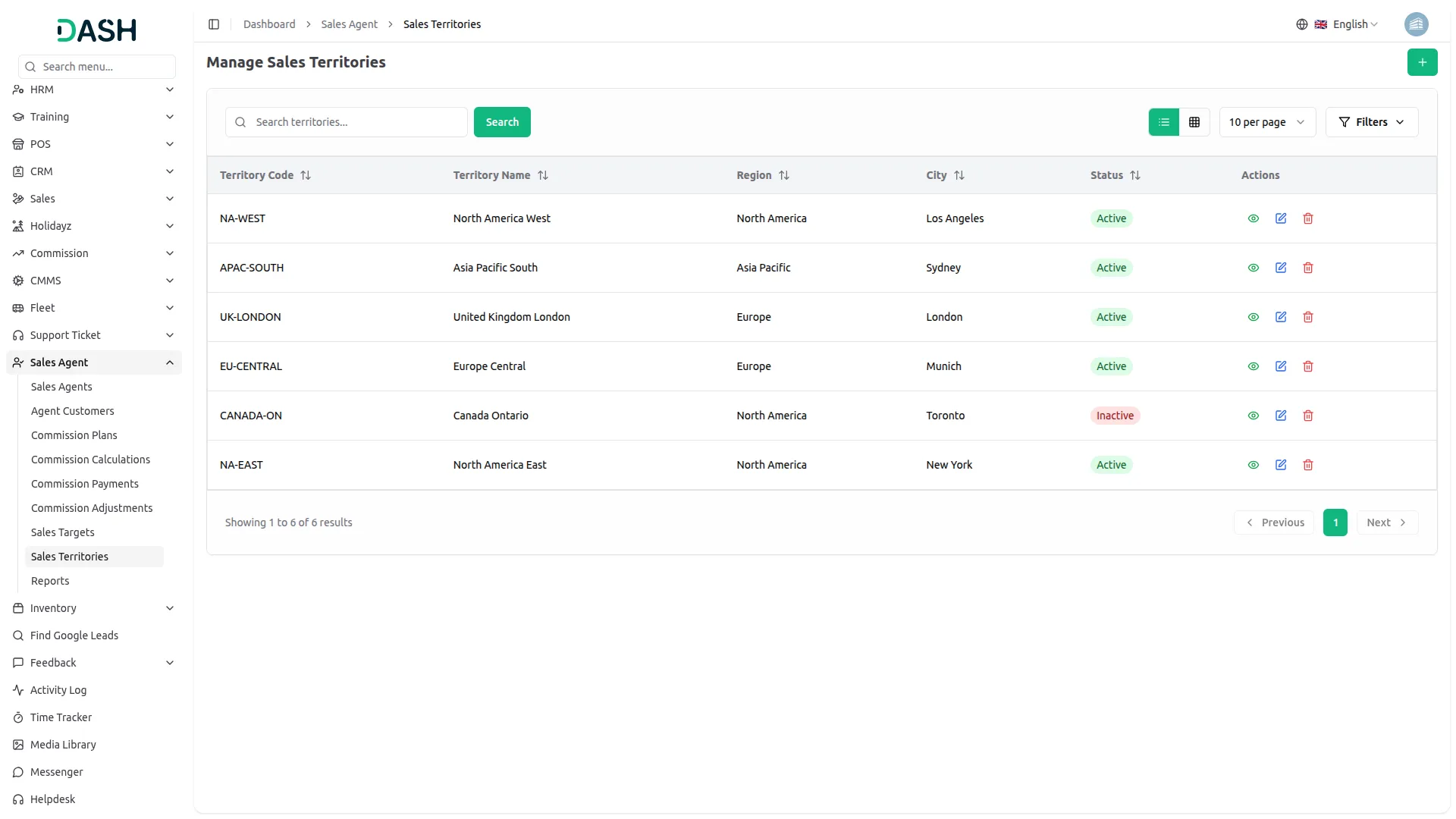Click the green Search button
1456x819 pixels.
pyautogui.click(x=502, y=122)
